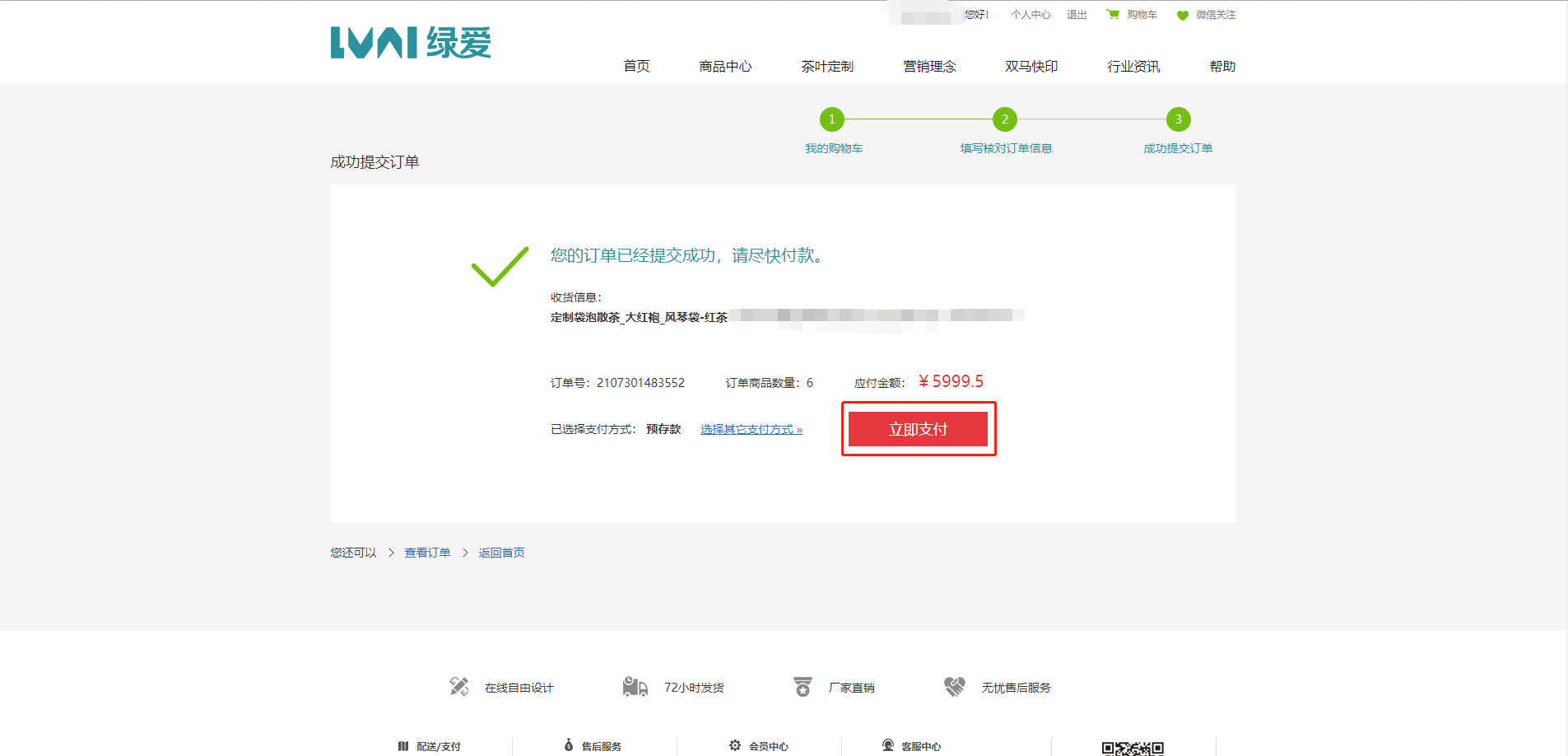Viewport: 1568px width, 756px height.
Task: Click the 无忧售后服务 handshake icon
Action: pos(954,686)
